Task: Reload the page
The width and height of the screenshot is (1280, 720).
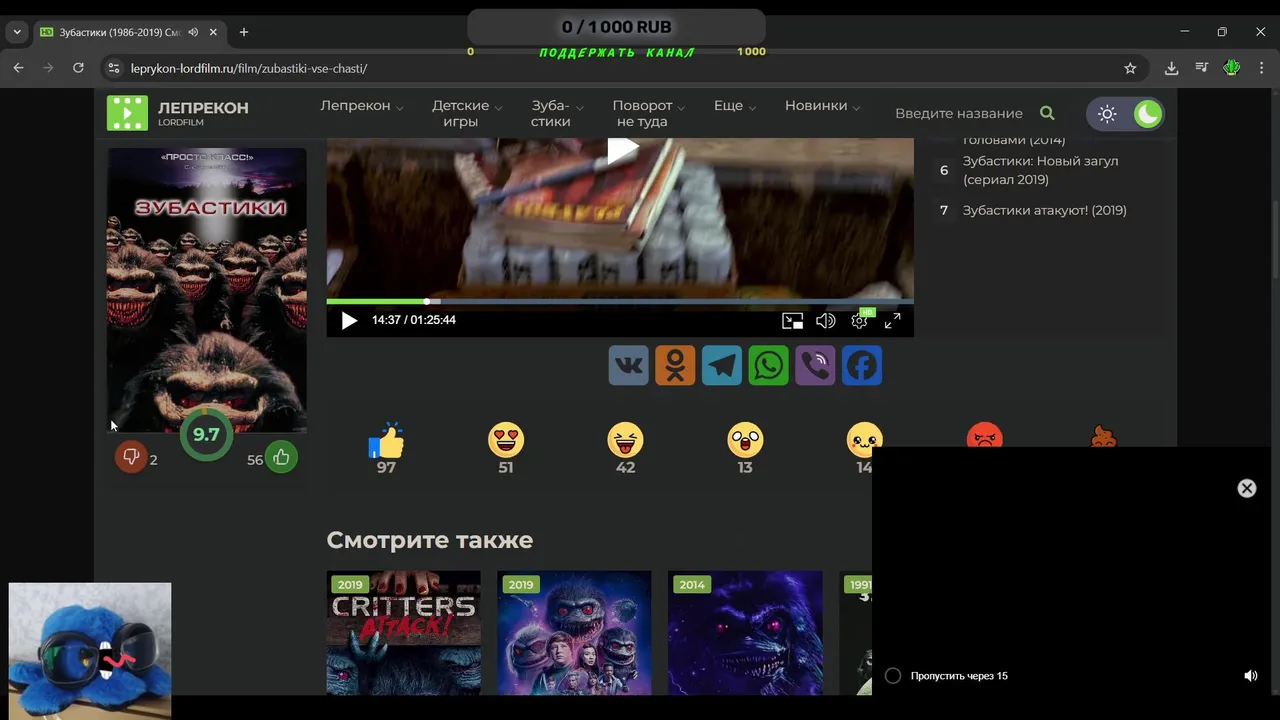Action: pyautogui.click(x=78, y=68)
